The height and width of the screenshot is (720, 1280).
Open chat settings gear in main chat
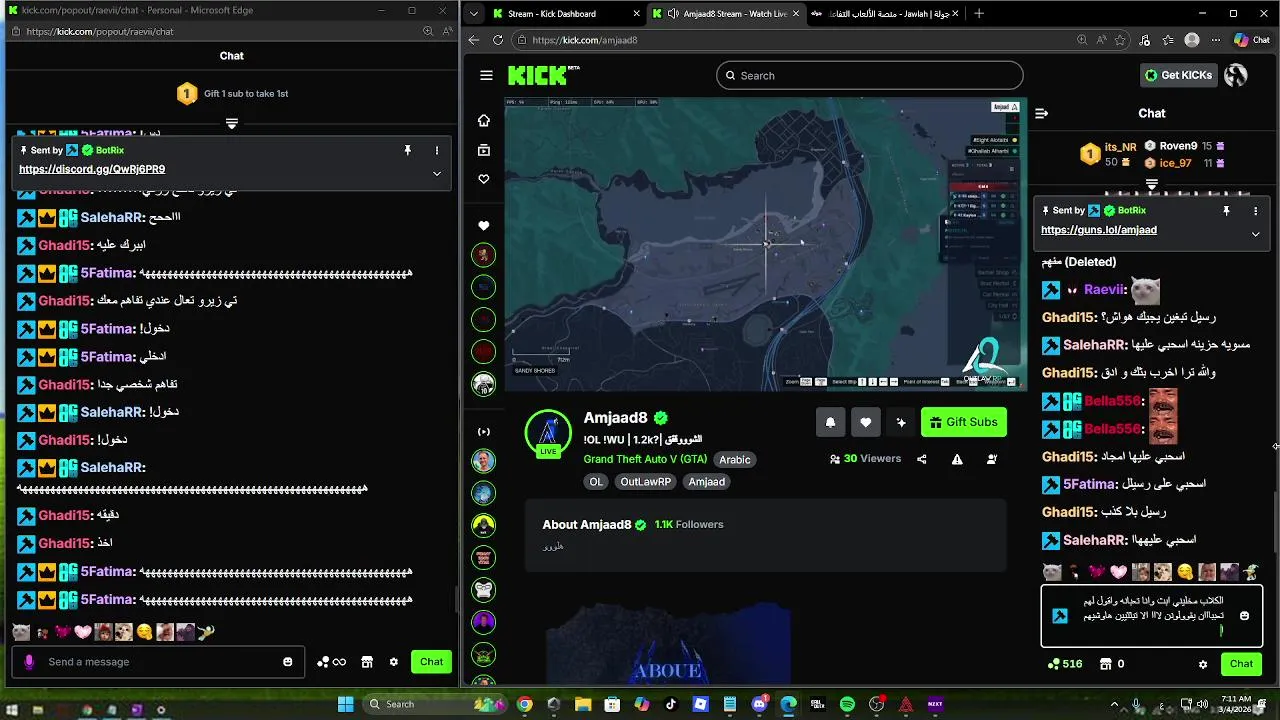point(1203,664)
